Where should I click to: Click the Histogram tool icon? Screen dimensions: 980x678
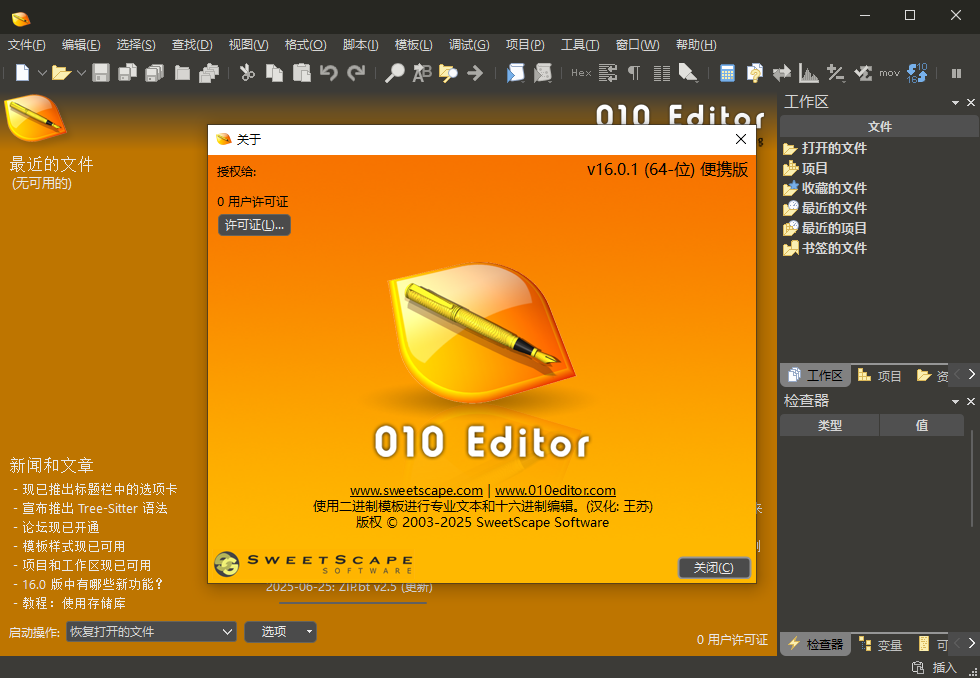coord(808,72)
